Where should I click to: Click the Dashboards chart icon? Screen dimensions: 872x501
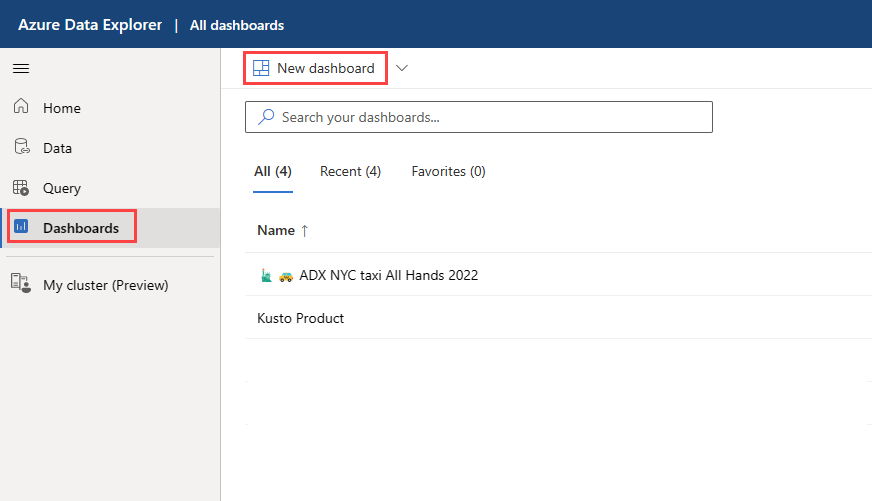(21, 226)
